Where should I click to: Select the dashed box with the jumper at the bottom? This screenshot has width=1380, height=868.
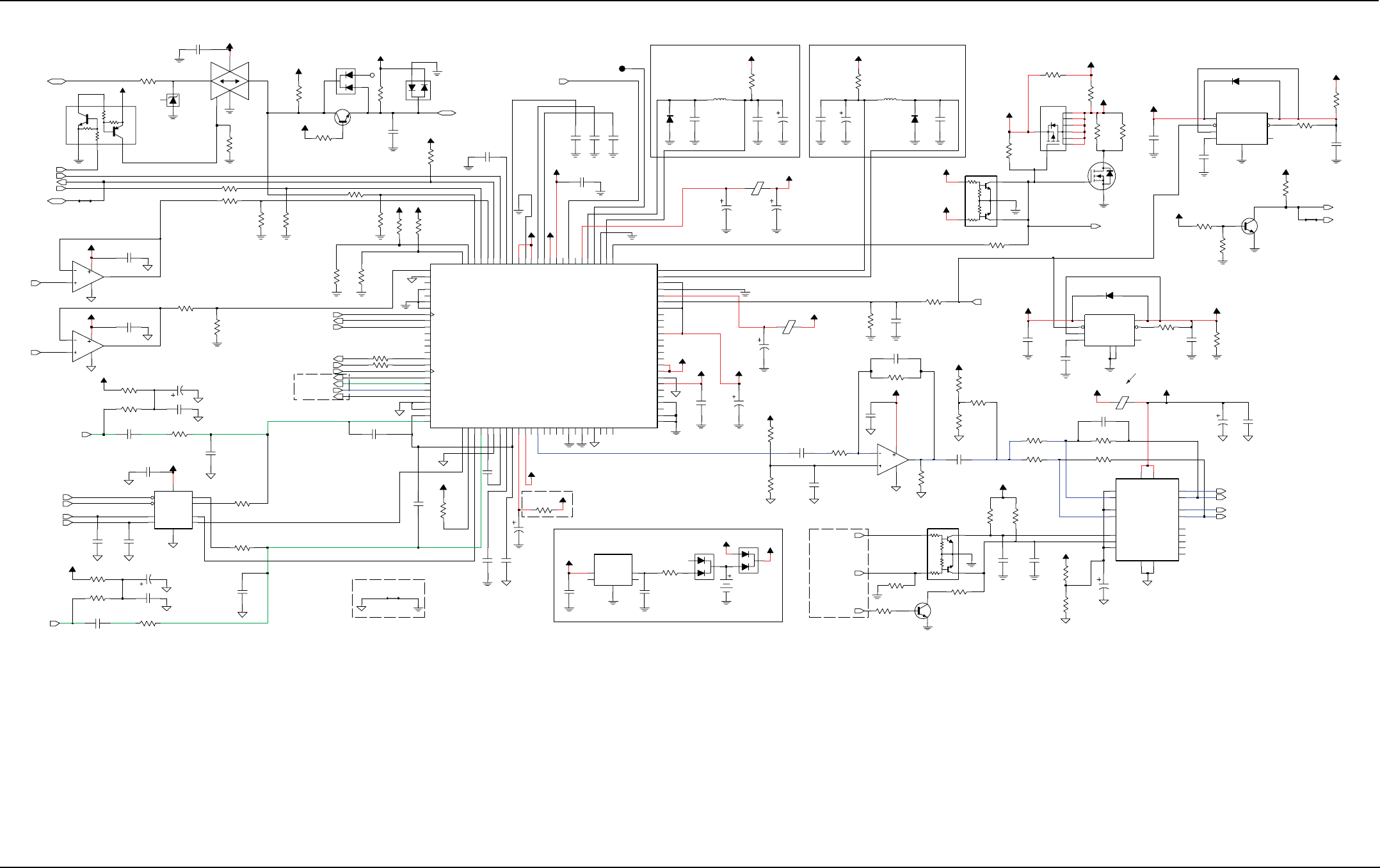(x=389, y=599)
